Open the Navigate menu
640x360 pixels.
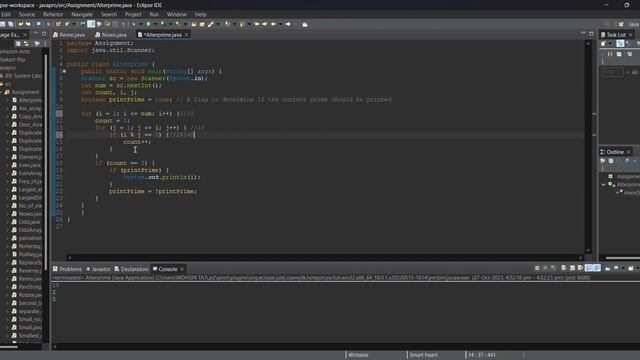pos(82,14)
